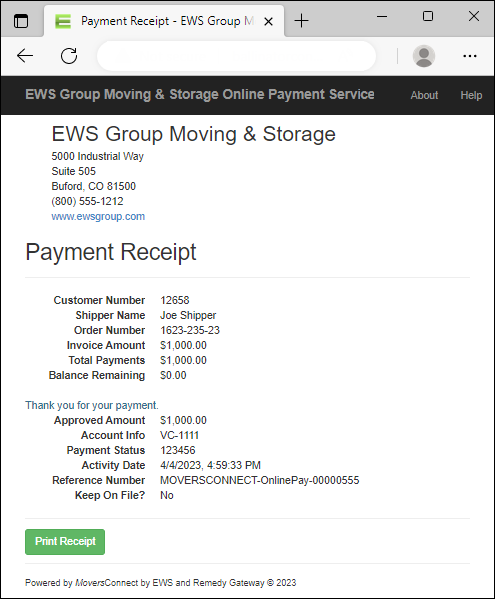The width and height of the screenshot is (495, 599).
Task: Click the EWS Group Moving & Storage header title
Action: tap(200, 94)
